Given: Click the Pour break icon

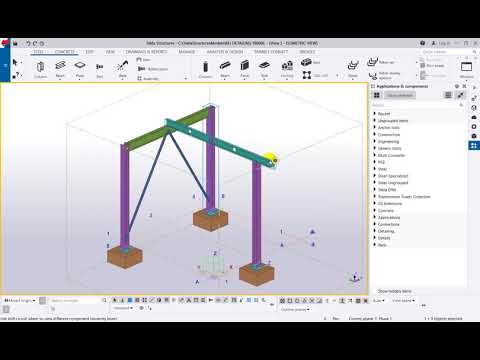Looking at the screenshot, I should (423, 66).
